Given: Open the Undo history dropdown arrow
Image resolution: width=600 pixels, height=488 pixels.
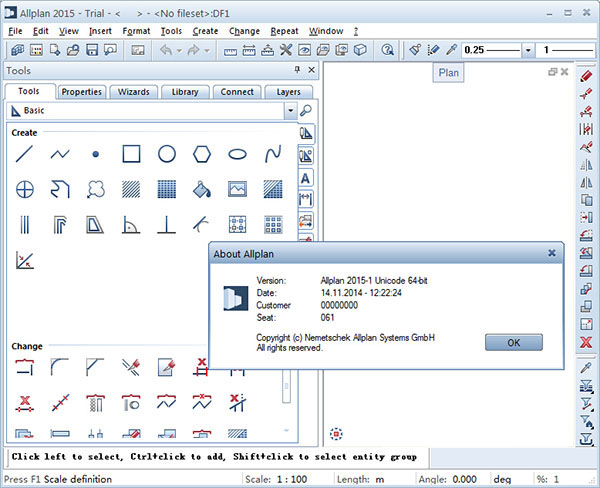Looking at the screenshot, I should click(x=179, y=51).
